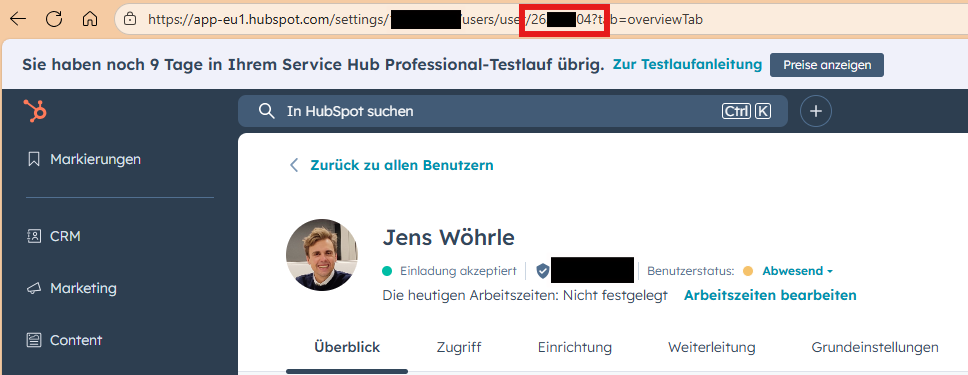
Task: Focus the 'In HubSpot suchen' search box
Action: [513, 111]
